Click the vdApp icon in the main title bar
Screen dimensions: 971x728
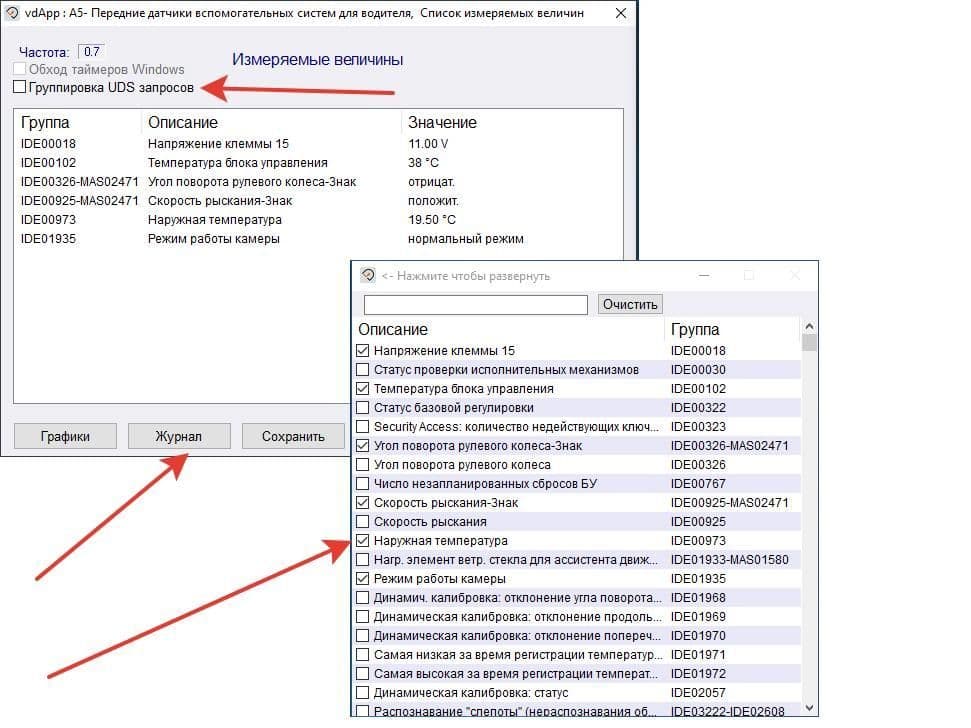click(12, 12)
